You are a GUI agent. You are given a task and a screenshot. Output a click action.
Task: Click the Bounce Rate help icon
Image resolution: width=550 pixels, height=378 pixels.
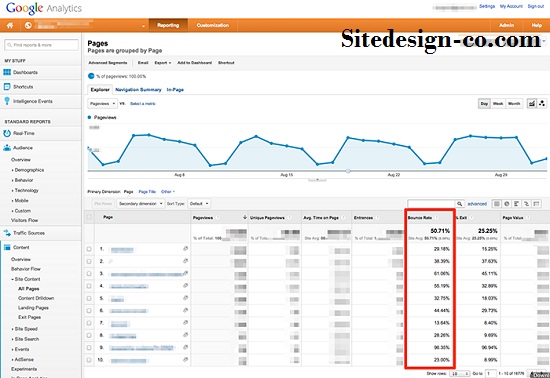coord(436,218)
